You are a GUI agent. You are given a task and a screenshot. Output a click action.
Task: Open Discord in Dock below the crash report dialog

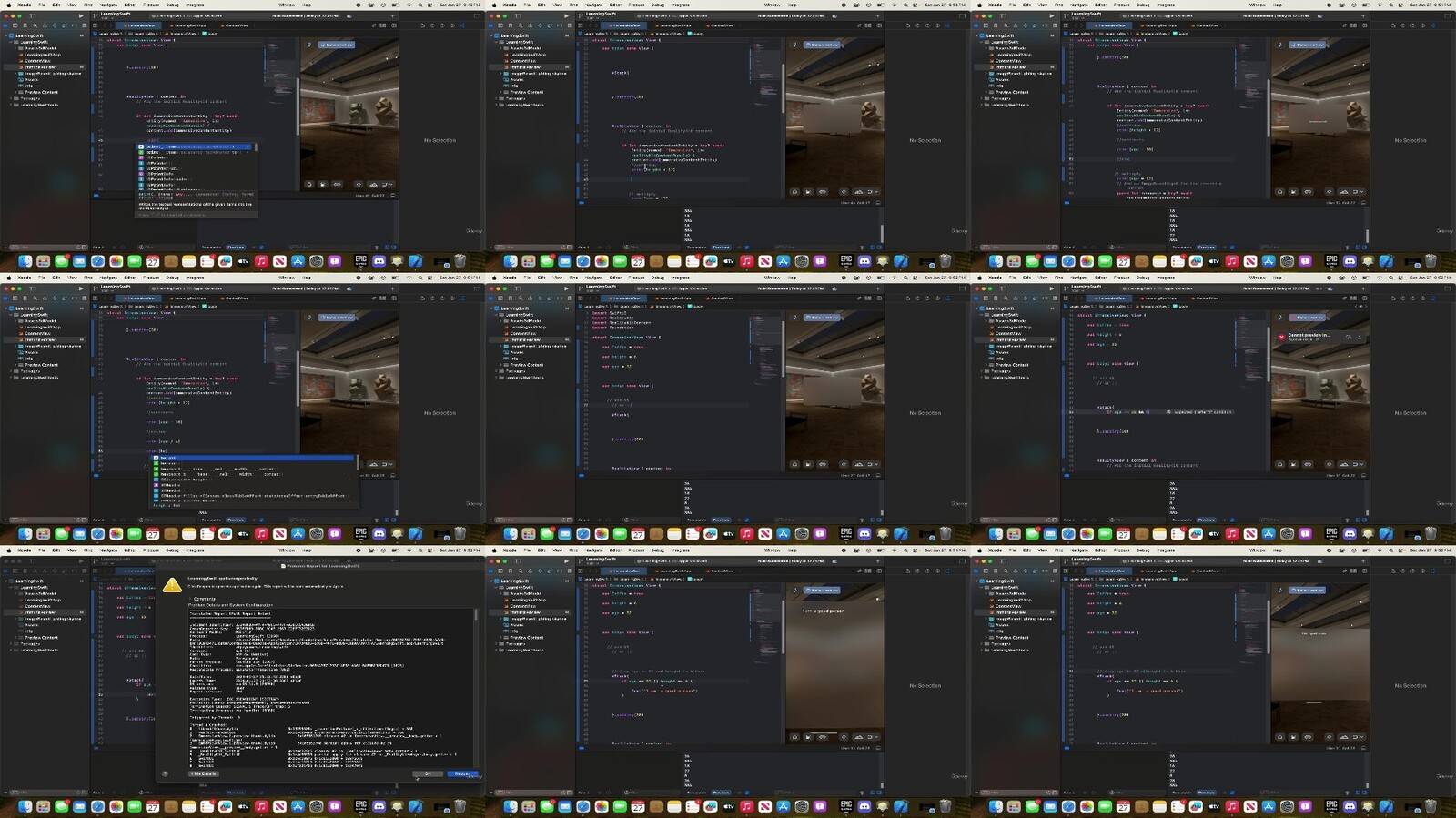click(379, 806)
